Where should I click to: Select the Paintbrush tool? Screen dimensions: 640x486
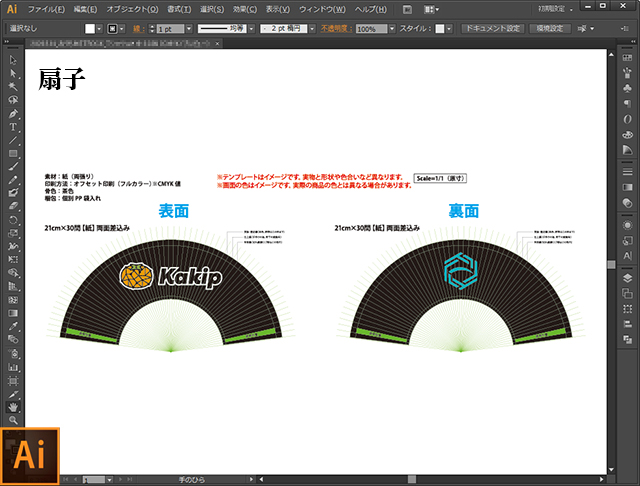pos(13,166)
